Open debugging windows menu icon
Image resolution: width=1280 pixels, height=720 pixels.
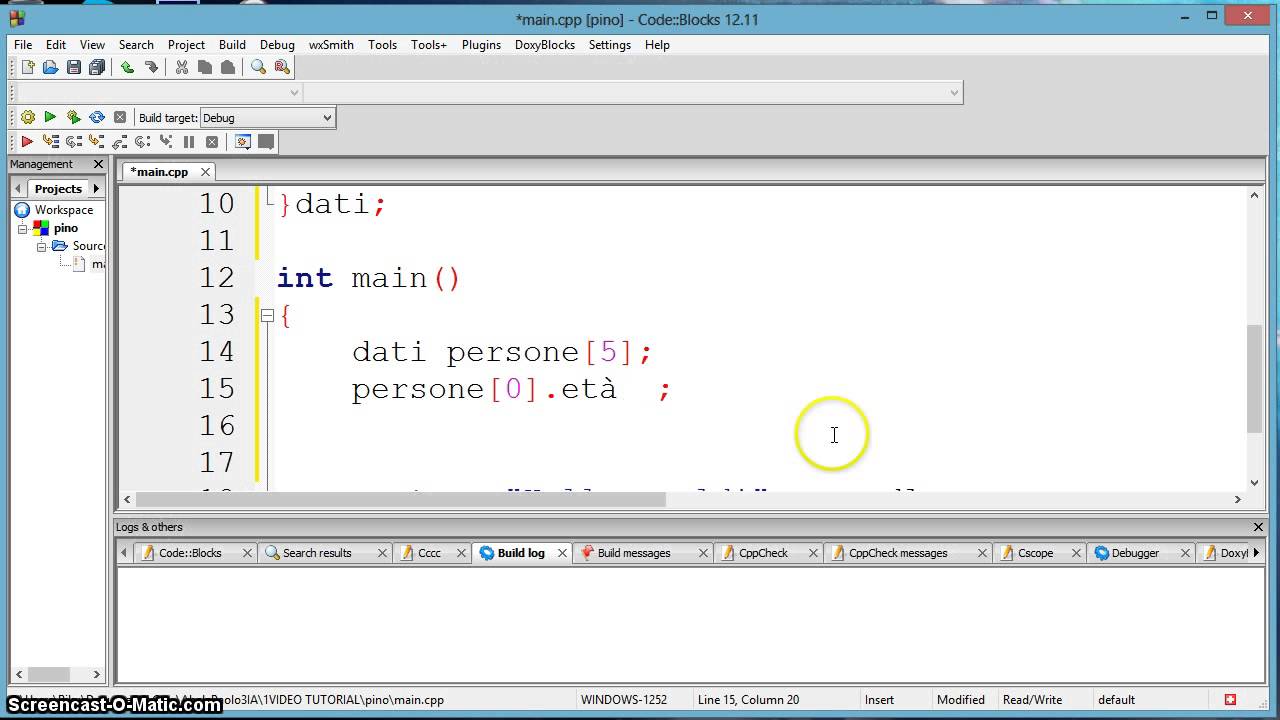[242, 142]
